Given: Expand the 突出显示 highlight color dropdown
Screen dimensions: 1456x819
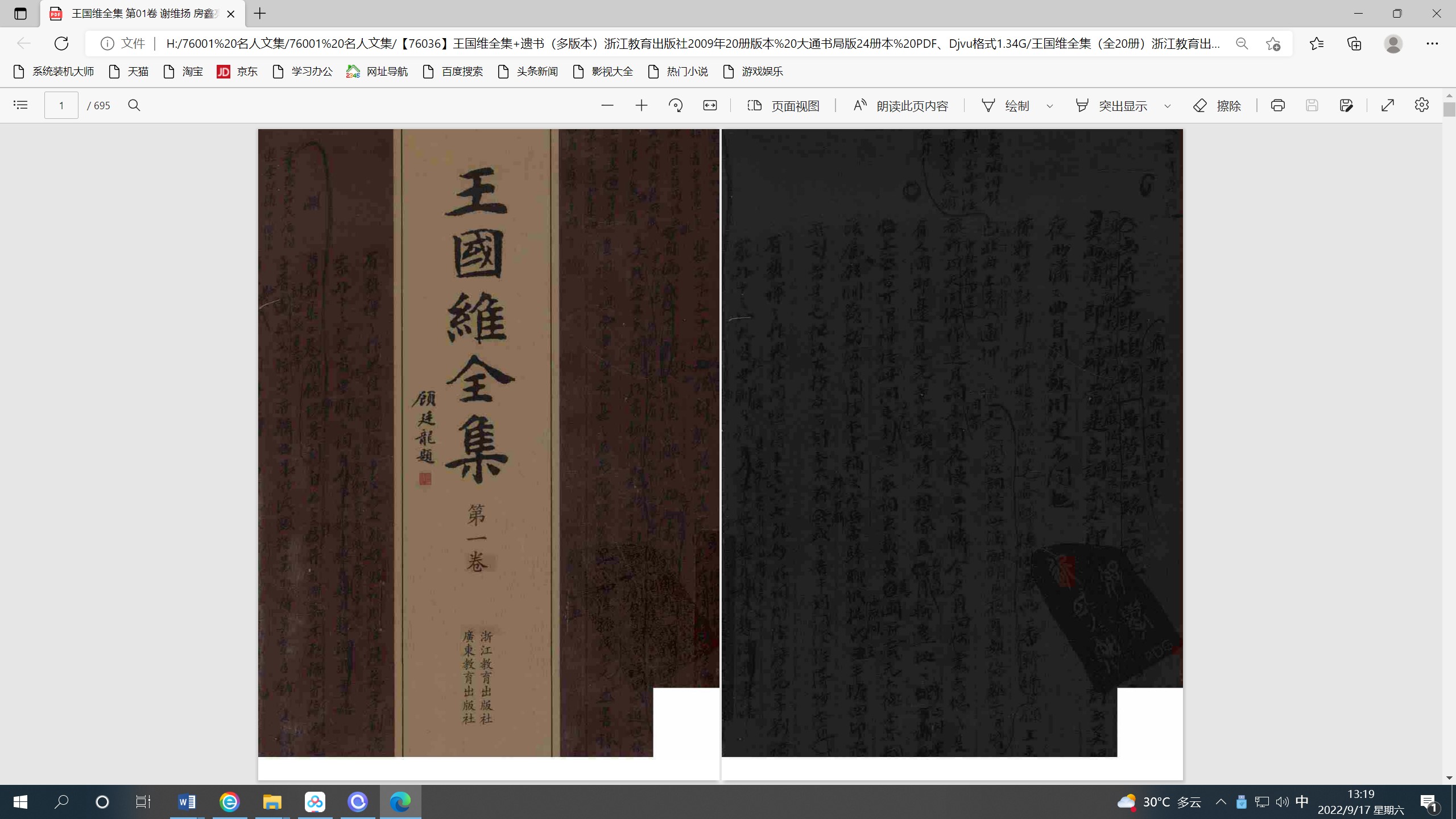Looking at the screenshot, I should pos(1168,106).
